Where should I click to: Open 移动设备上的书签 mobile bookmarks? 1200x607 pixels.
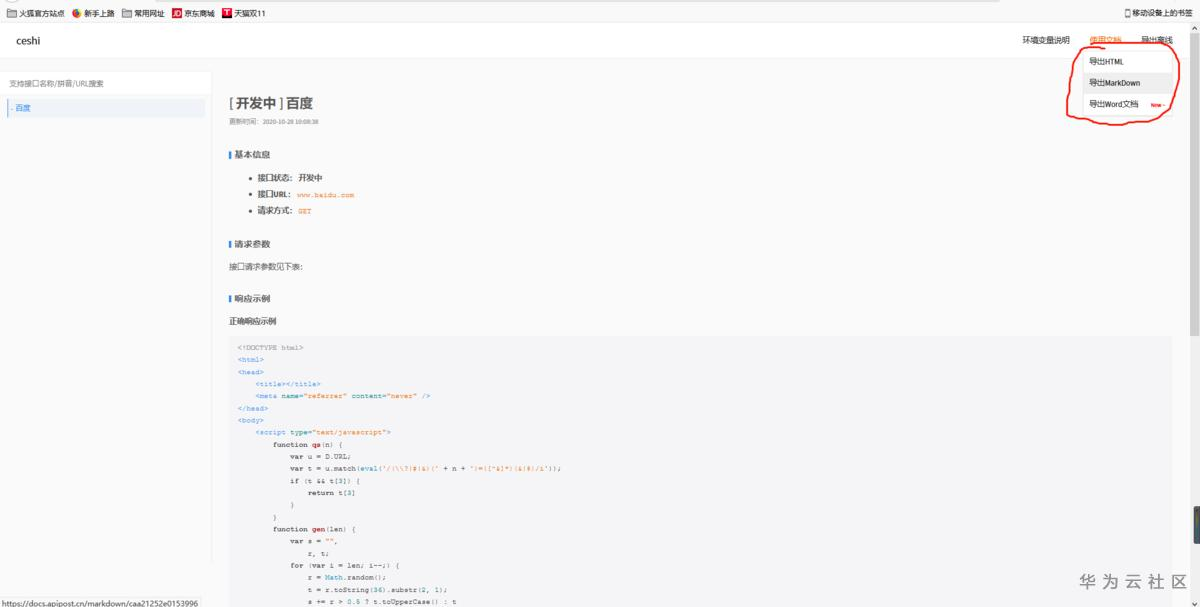pyautogui.click(x=1160, y=11)
